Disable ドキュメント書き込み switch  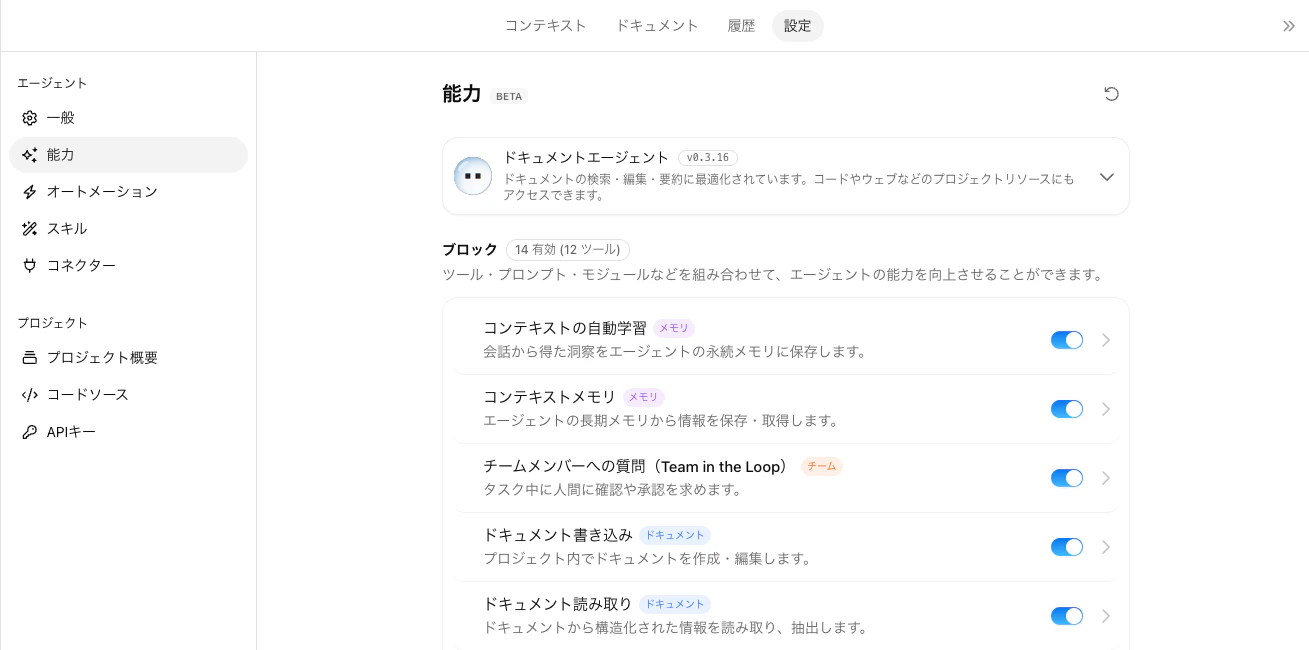1067,547
